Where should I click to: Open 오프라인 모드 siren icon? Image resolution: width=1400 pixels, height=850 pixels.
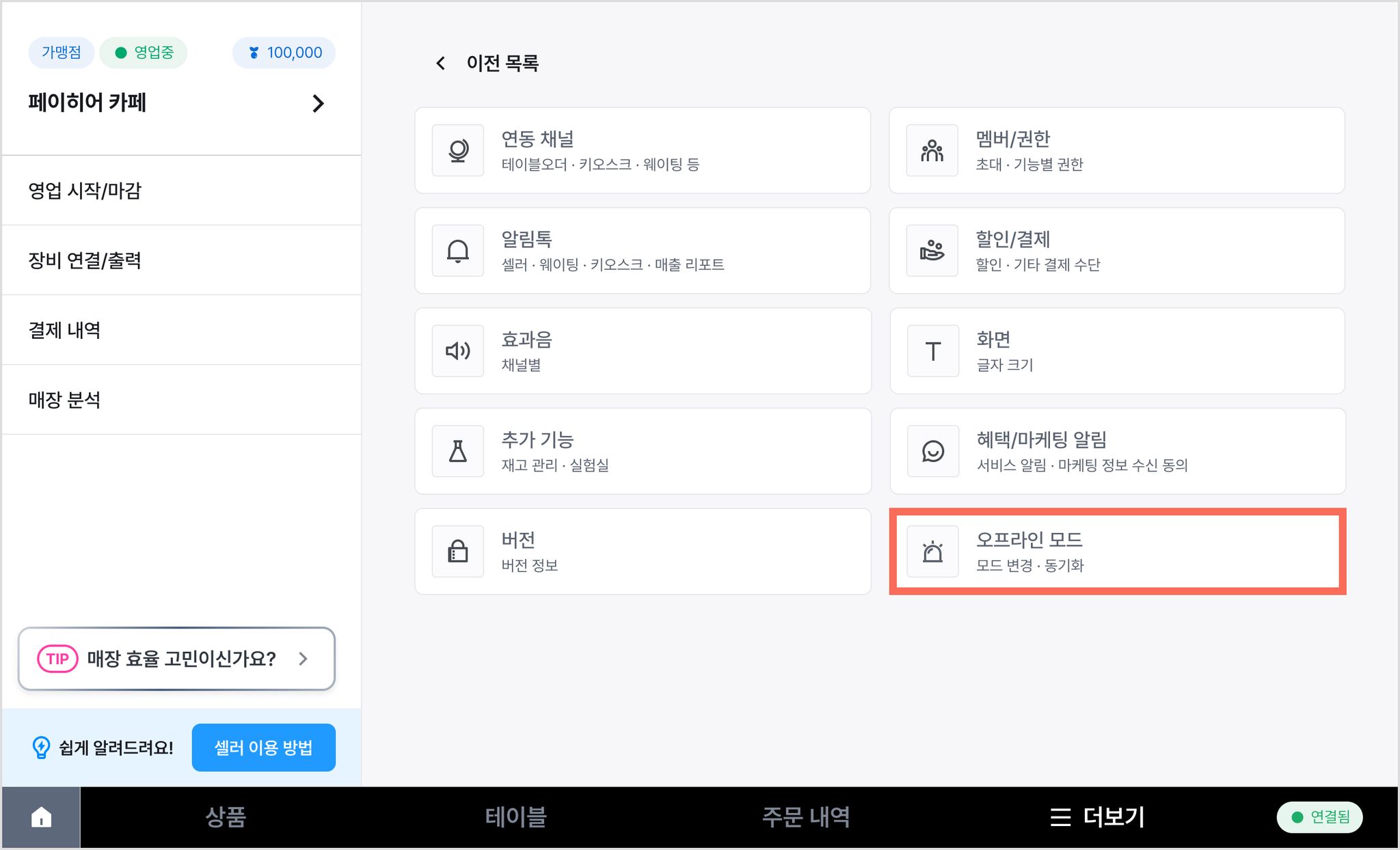[932, 551]
